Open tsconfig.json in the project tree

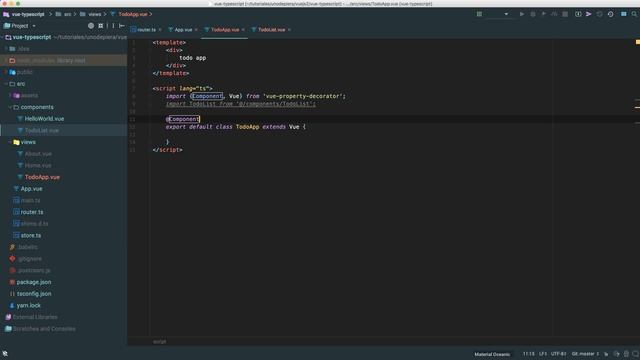point(34,294)
